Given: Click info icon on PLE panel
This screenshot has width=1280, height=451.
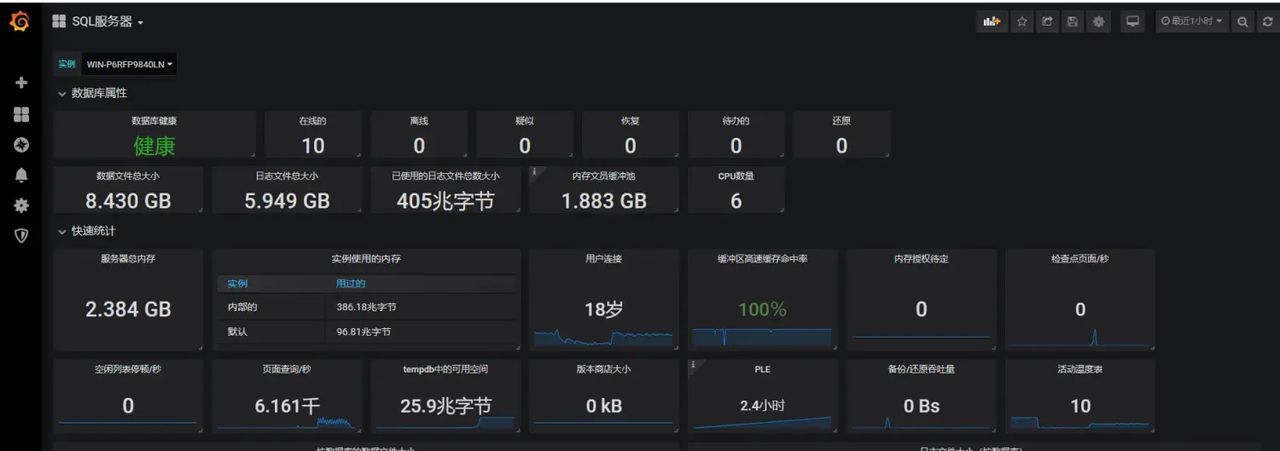Looking at the screenshot, I should pos(693,364).
